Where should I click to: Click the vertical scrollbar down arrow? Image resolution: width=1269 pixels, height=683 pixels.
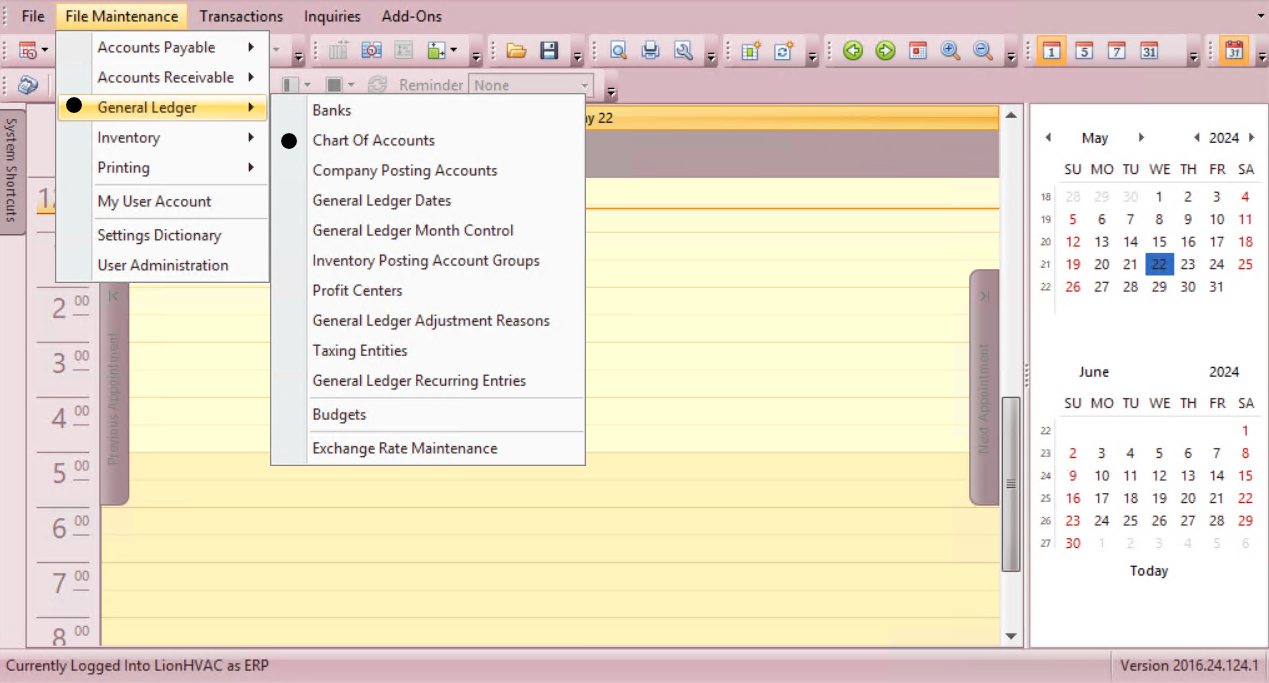(1011, 636)
